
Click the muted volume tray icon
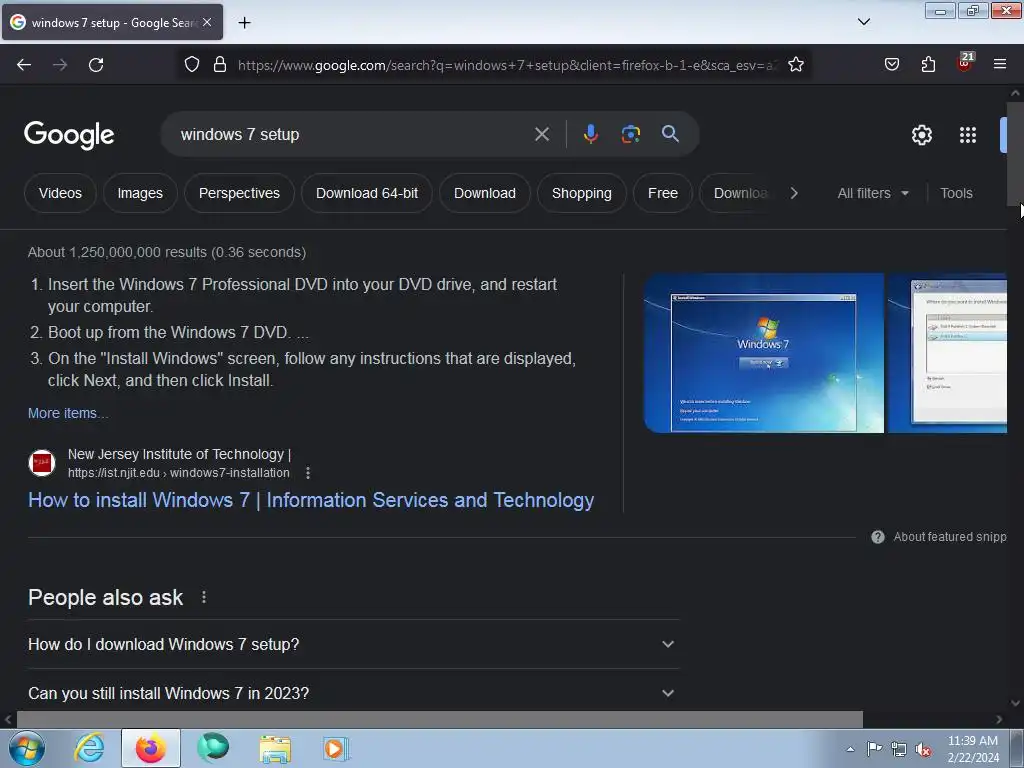tap(923, 750)
